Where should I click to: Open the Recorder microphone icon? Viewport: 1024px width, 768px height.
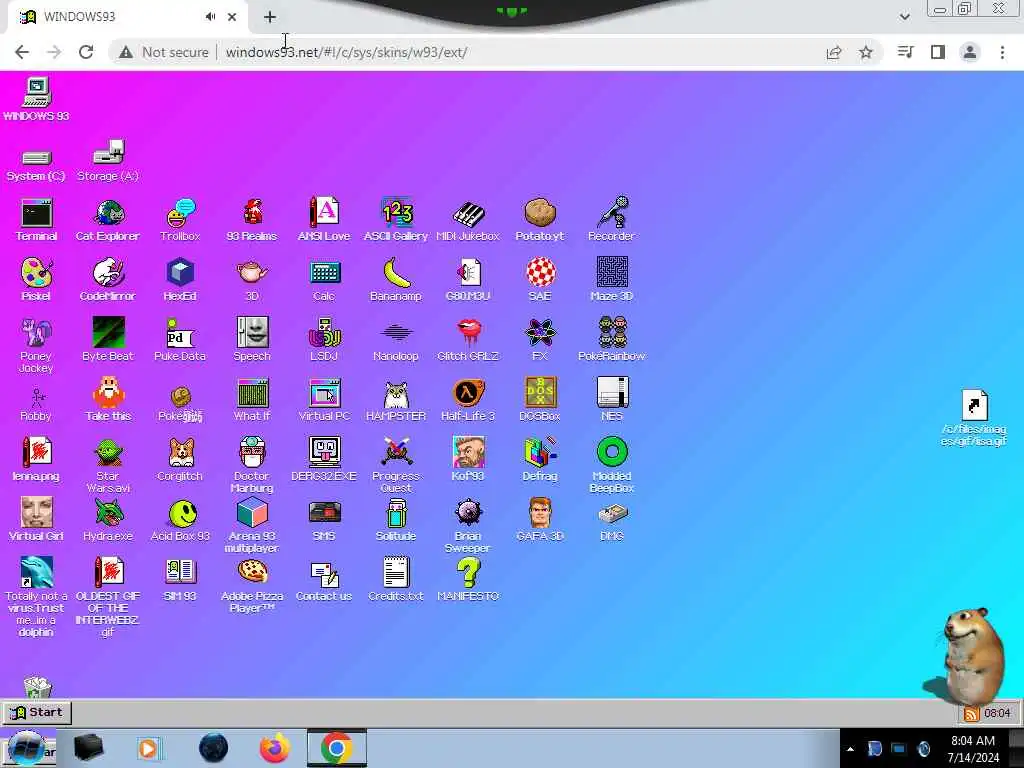coord(612,212)
